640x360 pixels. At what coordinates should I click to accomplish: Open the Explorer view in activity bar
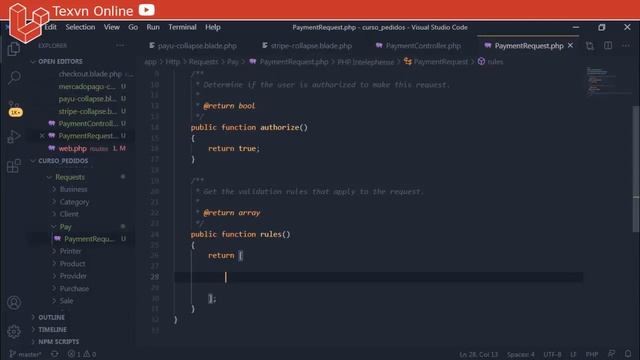(x=14, y=49)
